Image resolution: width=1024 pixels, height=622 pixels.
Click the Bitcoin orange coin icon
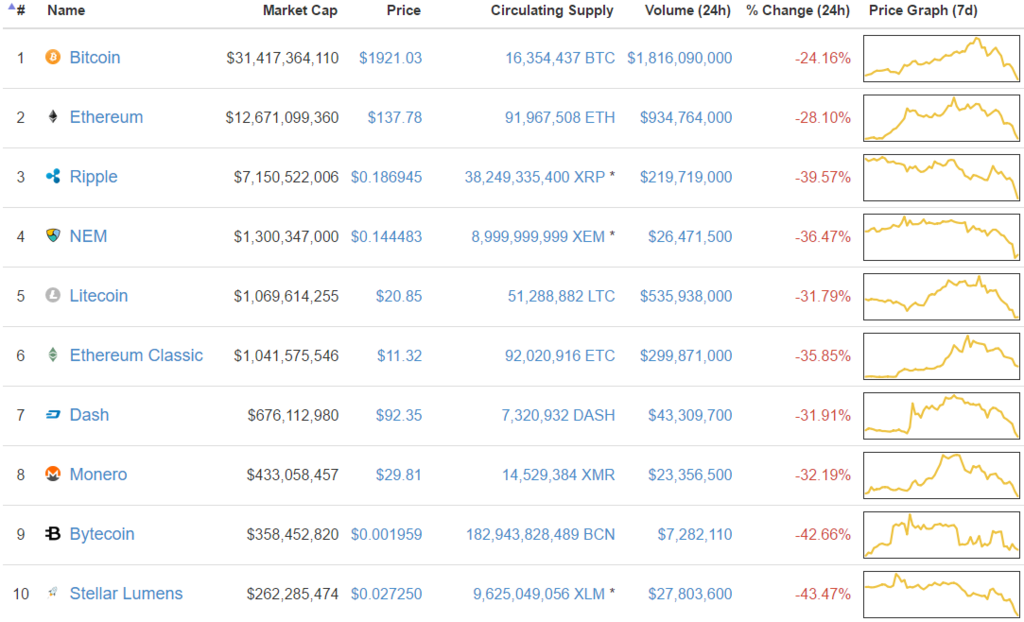point(52,57)
